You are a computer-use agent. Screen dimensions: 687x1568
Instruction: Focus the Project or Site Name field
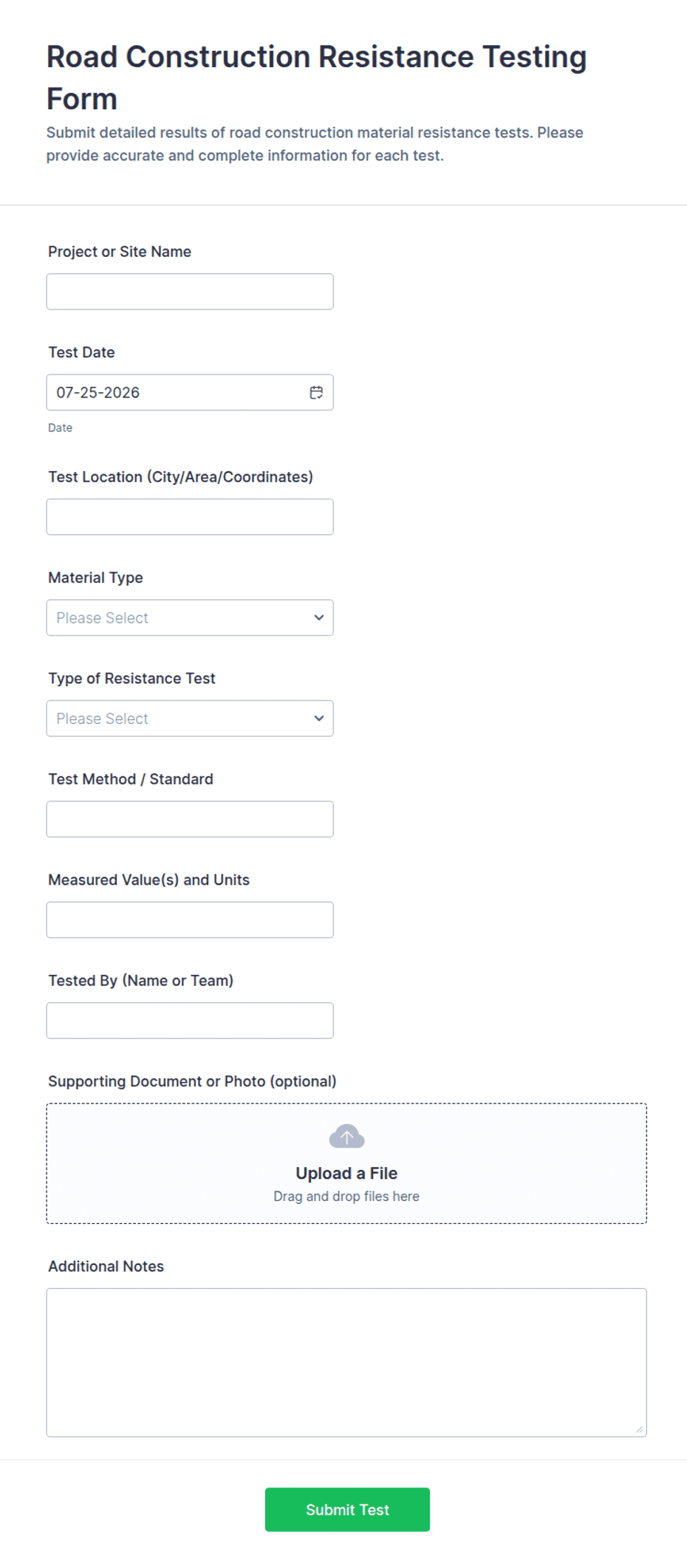(190, 292)
